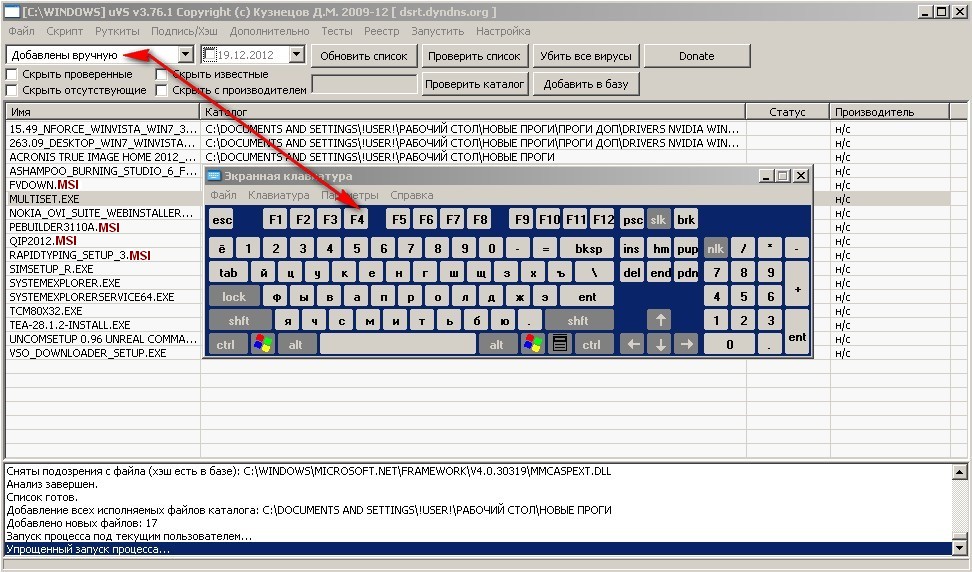Screen dimensions: 972x572
Task: Toggle the lock caps key on keyboard
Action: [x=234, y=297]
